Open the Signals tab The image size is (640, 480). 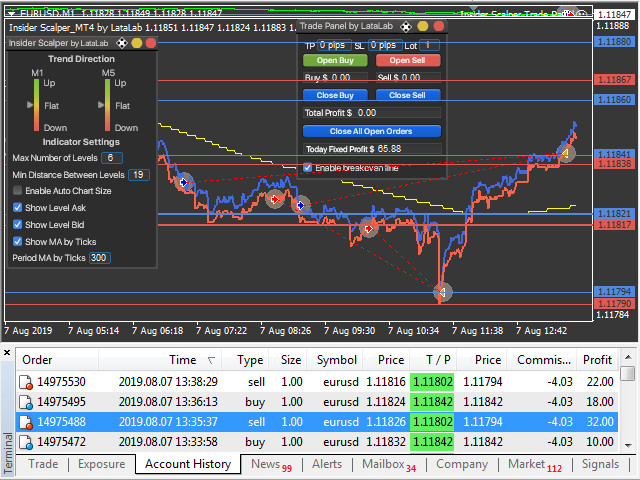(x=600, y=464)
